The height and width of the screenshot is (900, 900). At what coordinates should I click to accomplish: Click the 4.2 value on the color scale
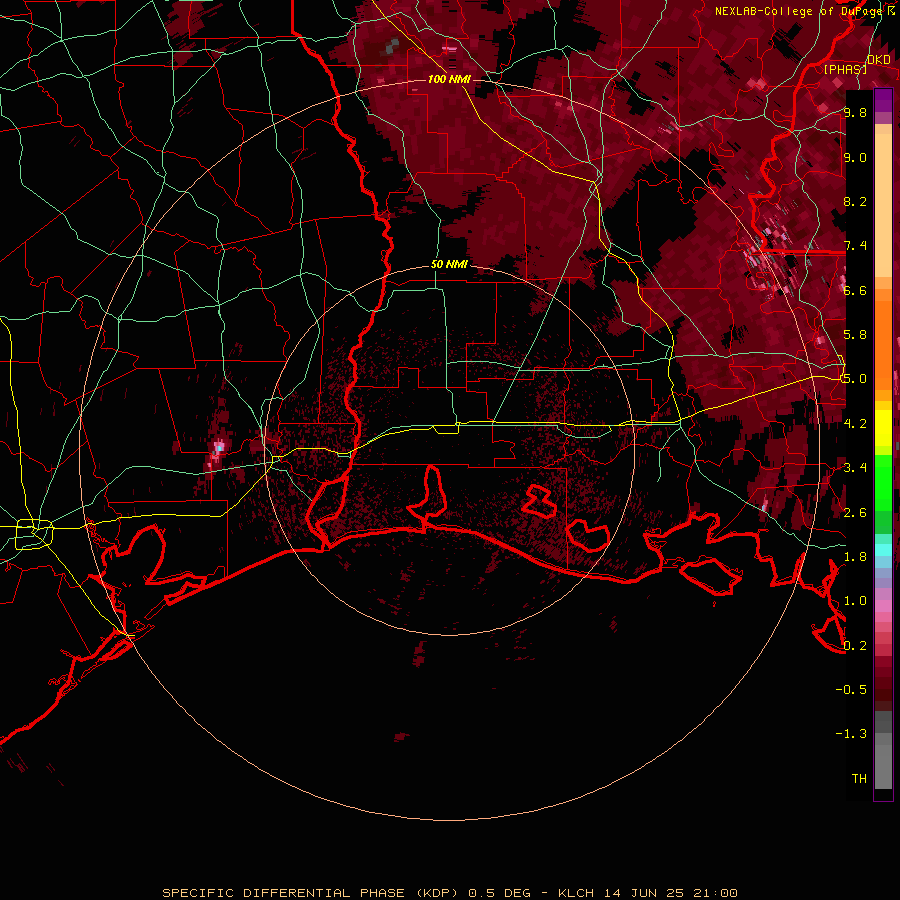855,424
